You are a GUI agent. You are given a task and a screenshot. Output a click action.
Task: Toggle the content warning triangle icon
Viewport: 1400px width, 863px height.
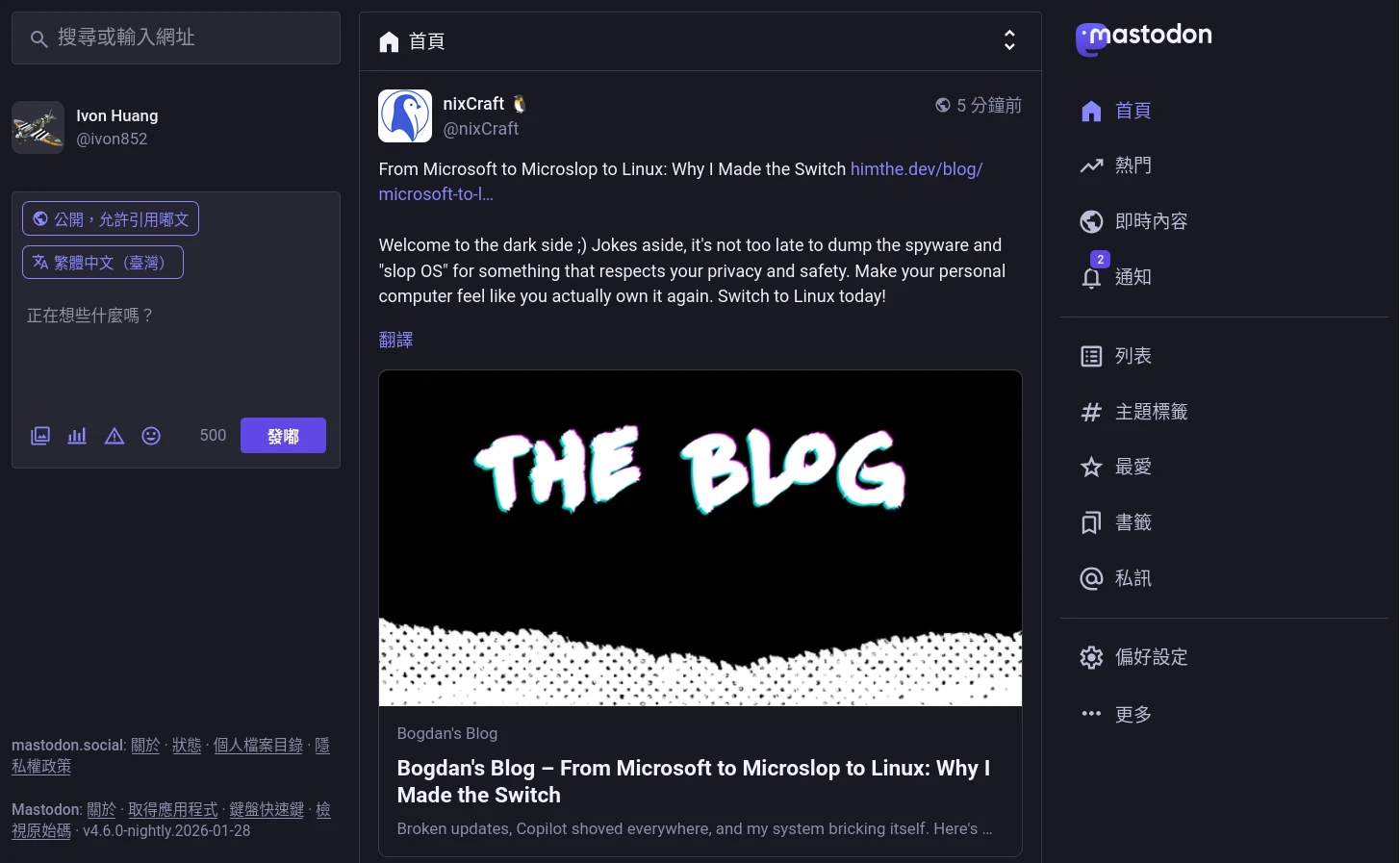115,436
